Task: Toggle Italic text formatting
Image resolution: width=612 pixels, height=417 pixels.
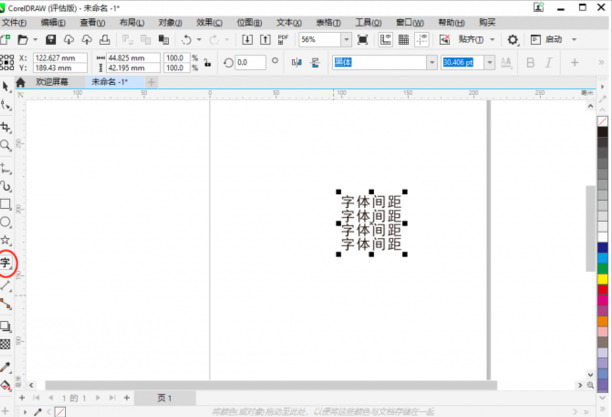Action: click(549, 62)
